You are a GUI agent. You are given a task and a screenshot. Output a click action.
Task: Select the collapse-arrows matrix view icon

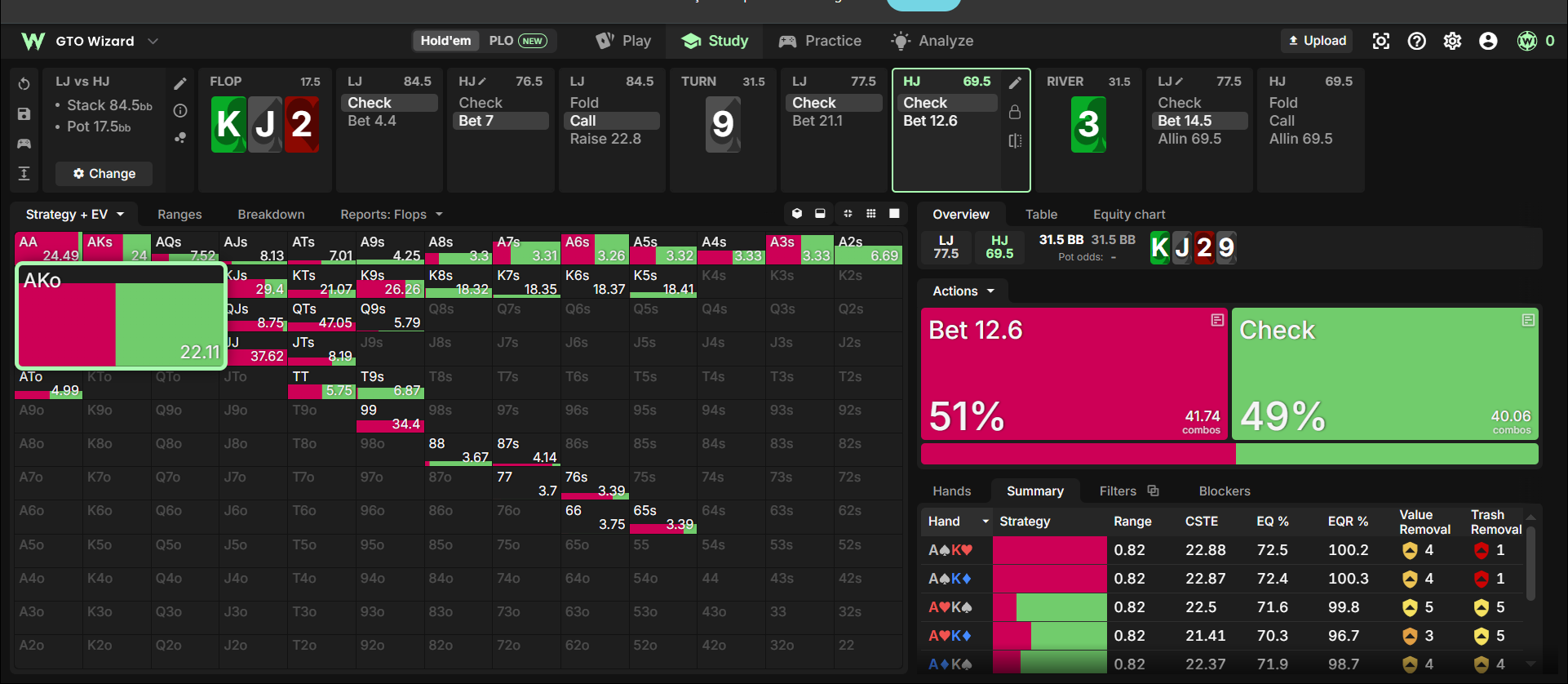848,214
